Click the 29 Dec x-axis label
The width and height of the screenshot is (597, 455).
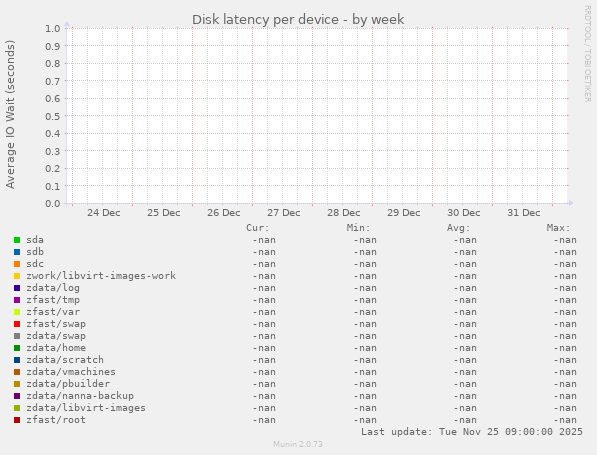point(404,213)
